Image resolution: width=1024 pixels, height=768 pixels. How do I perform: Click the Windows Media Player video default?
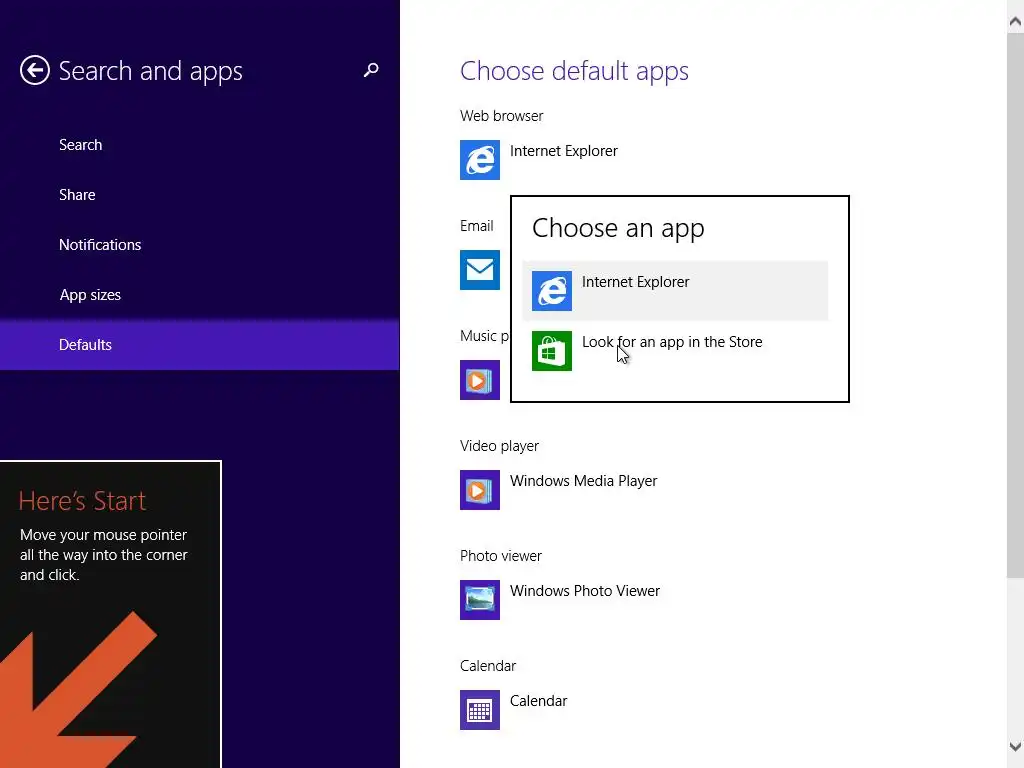583,481
